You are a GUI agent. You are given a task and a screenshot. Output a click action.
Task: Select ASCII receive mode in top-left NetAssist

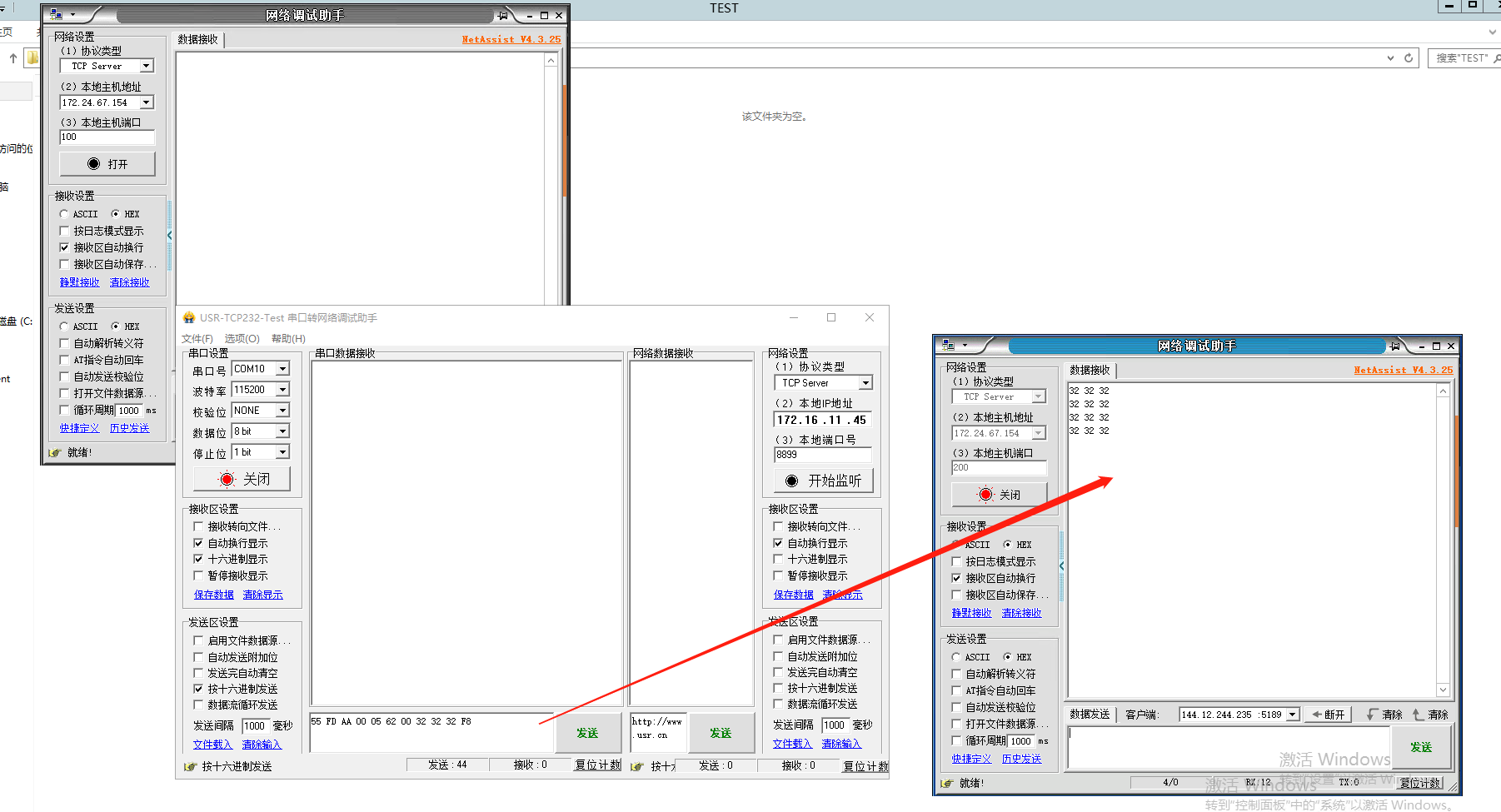[64, 214]
